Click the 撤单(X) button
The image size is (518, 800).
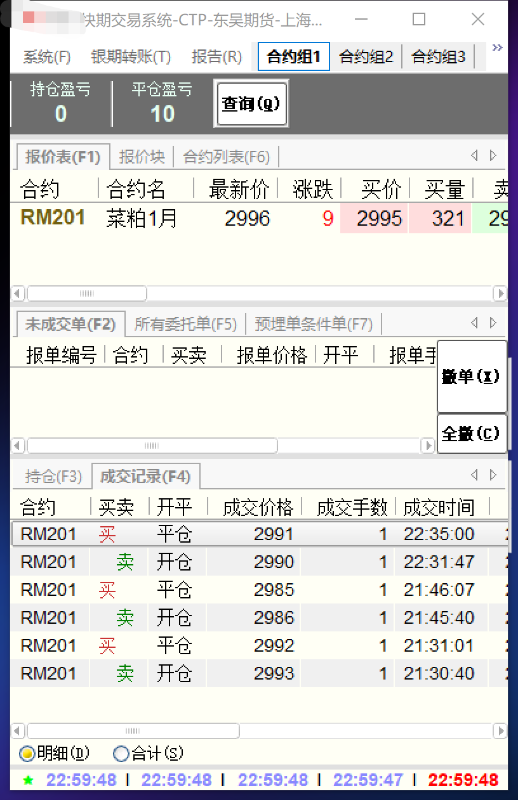pos(471,377)
